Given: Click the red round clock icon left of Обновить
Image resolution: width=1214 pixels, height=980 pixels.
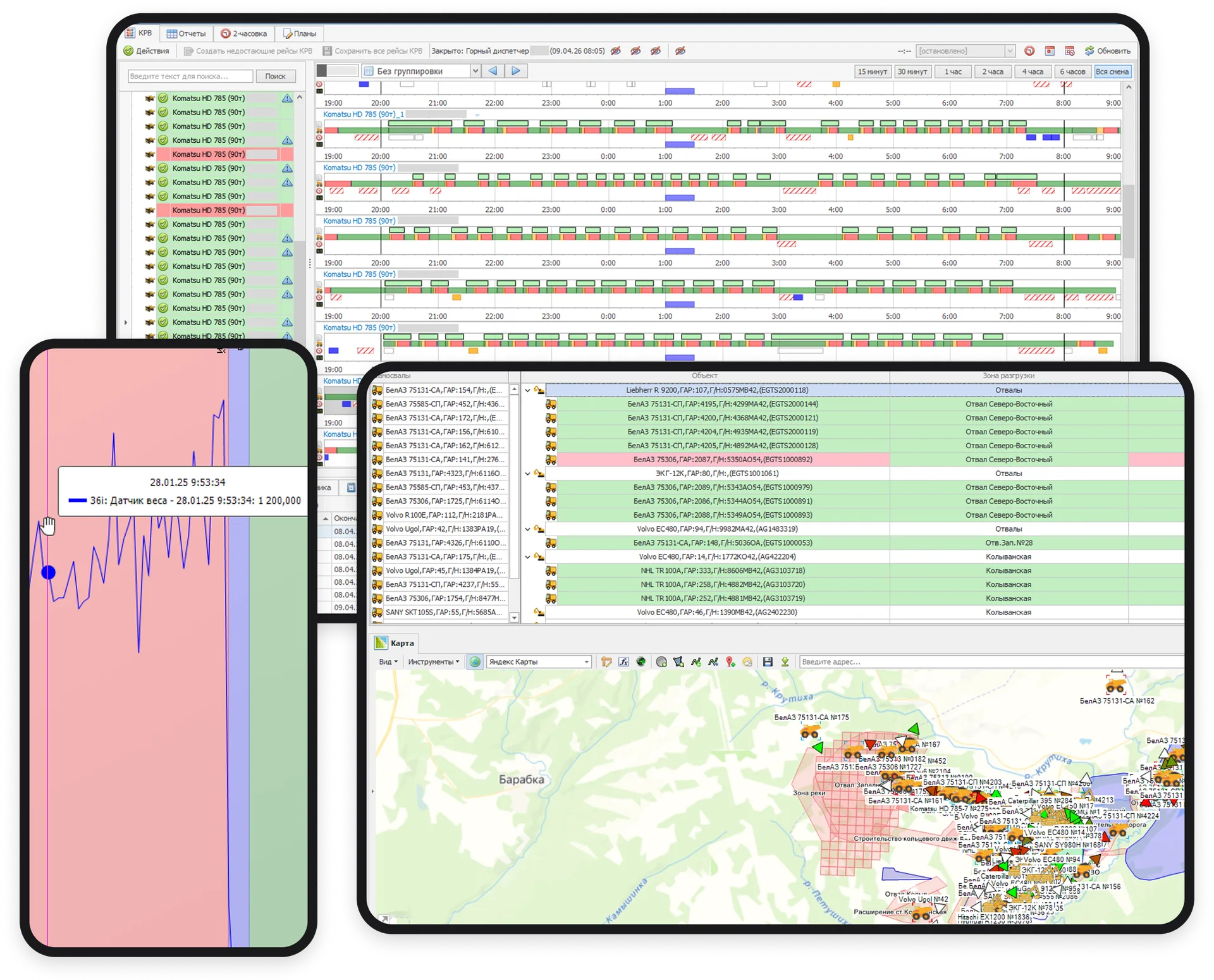Looking at the screenshot, I should click(1029, 51).
